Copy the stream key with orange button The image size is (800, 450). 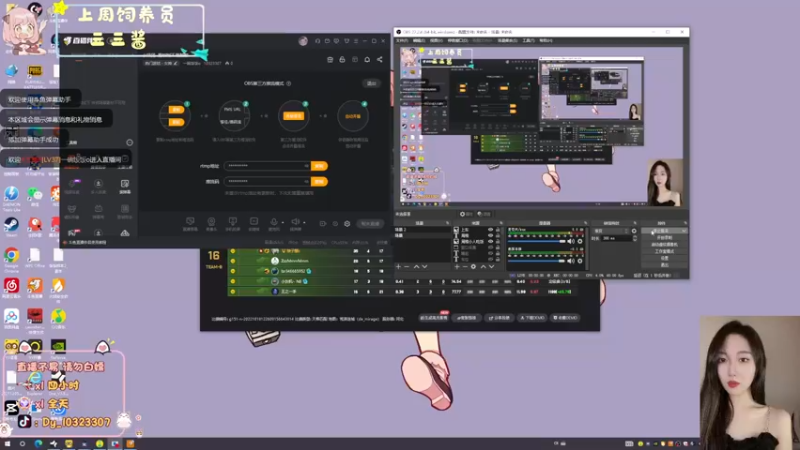tap(319, 181)
